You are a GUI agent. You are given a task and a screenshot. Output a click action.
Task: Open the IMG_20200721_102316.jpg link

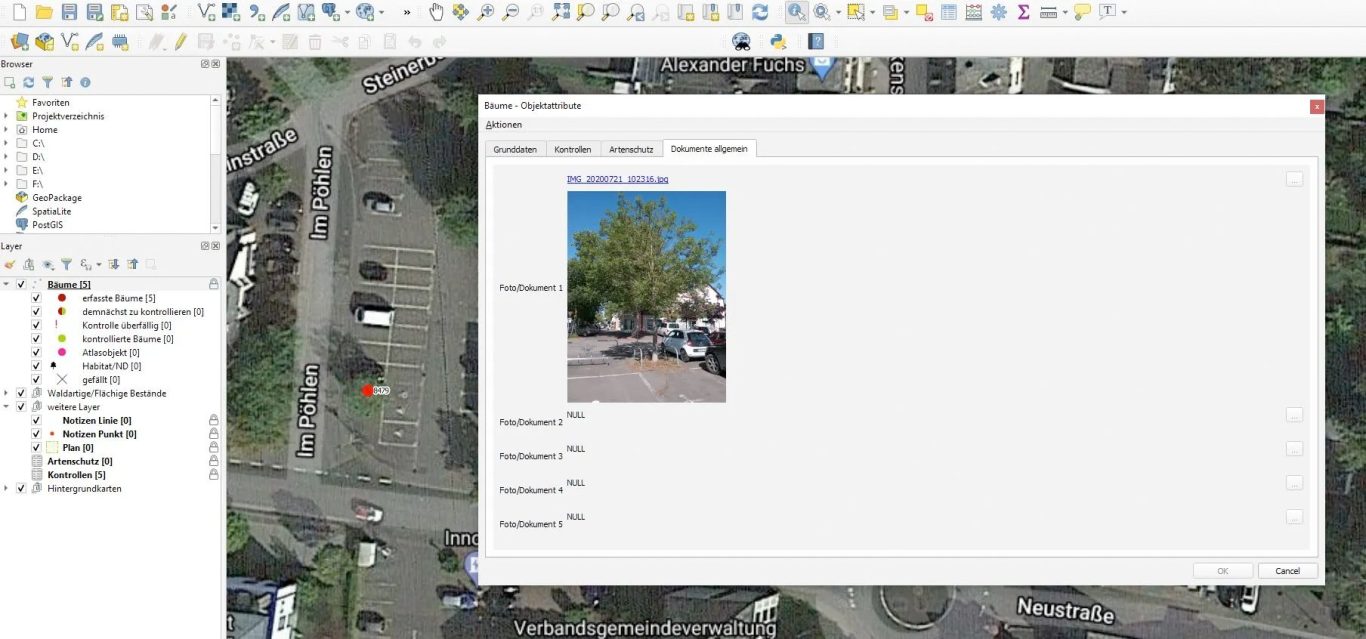click(617, 179)
